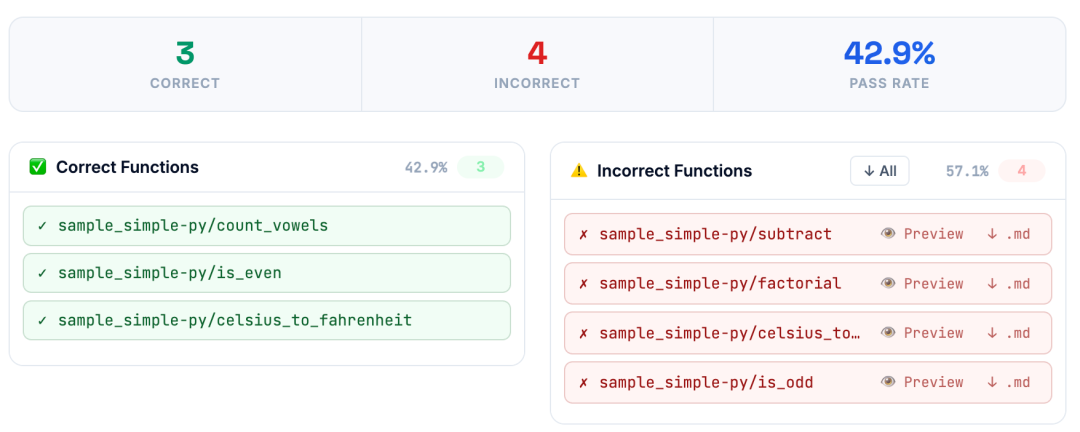Download the .md file for subtract

click(x=1008, y=234)
